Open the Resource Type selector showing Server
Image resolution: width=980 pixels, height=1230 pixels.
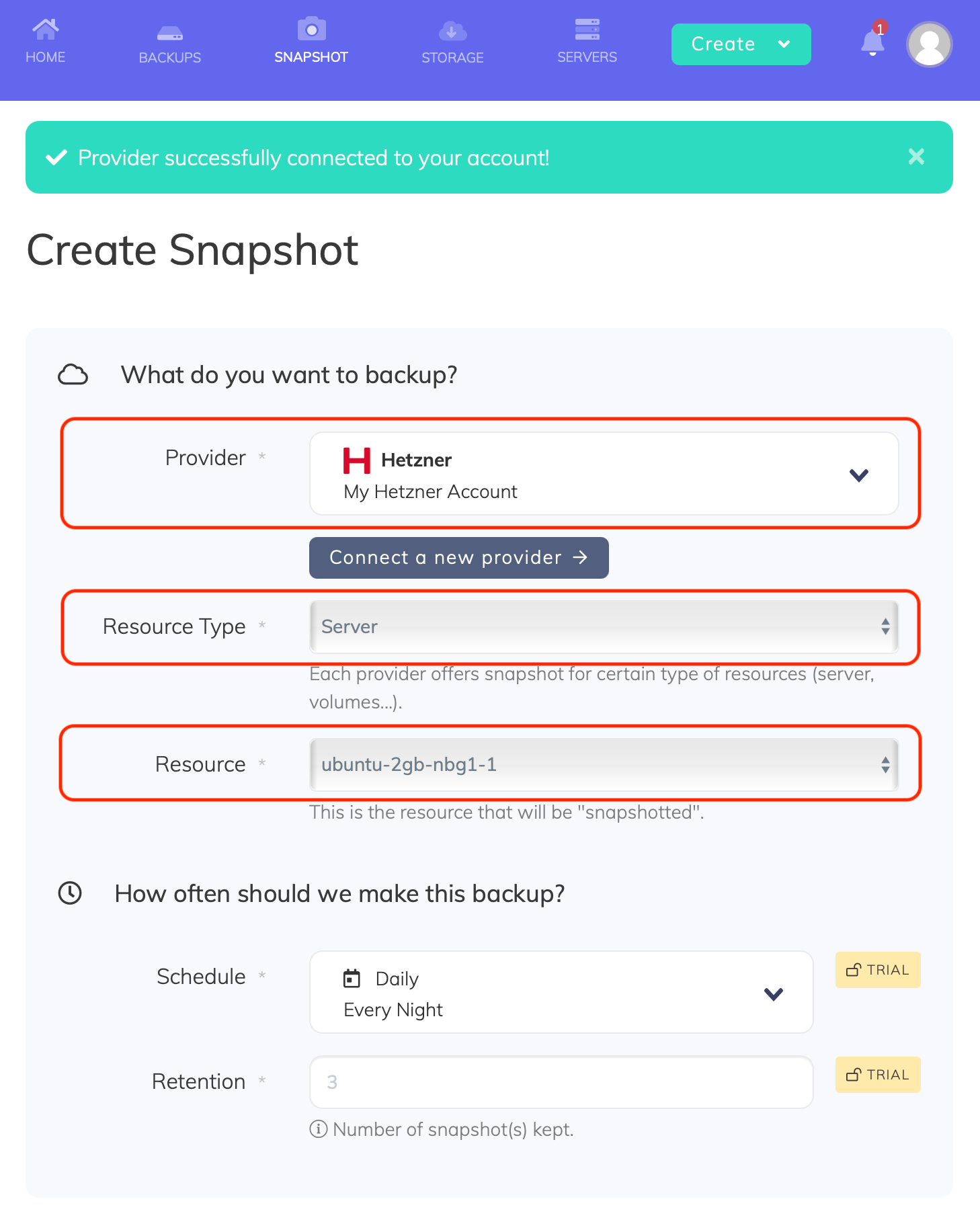pyautogui.click(x=603, y=627)
